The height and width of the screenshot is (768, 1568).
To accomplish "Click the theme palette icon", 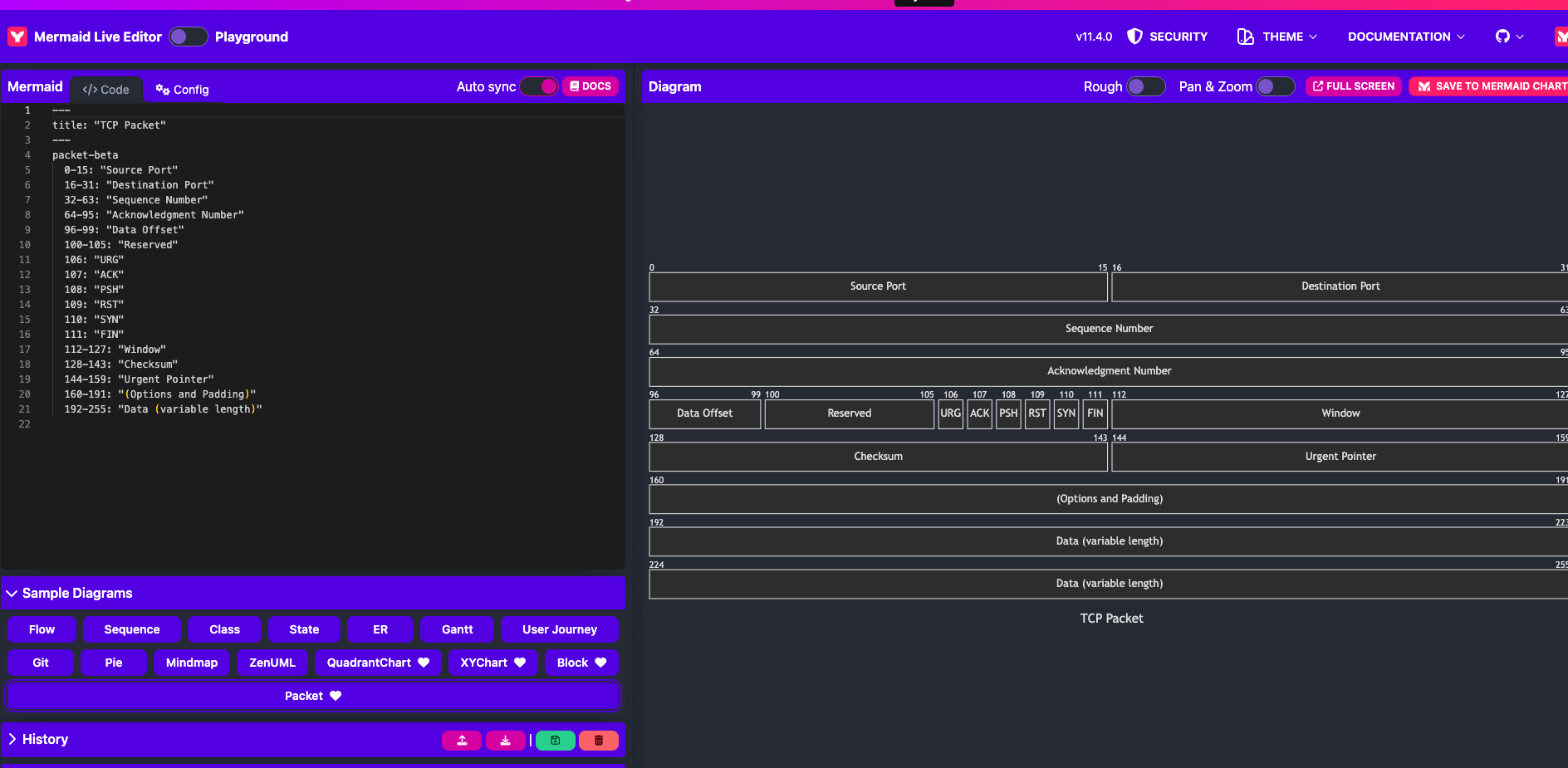I will (1245, 37).
